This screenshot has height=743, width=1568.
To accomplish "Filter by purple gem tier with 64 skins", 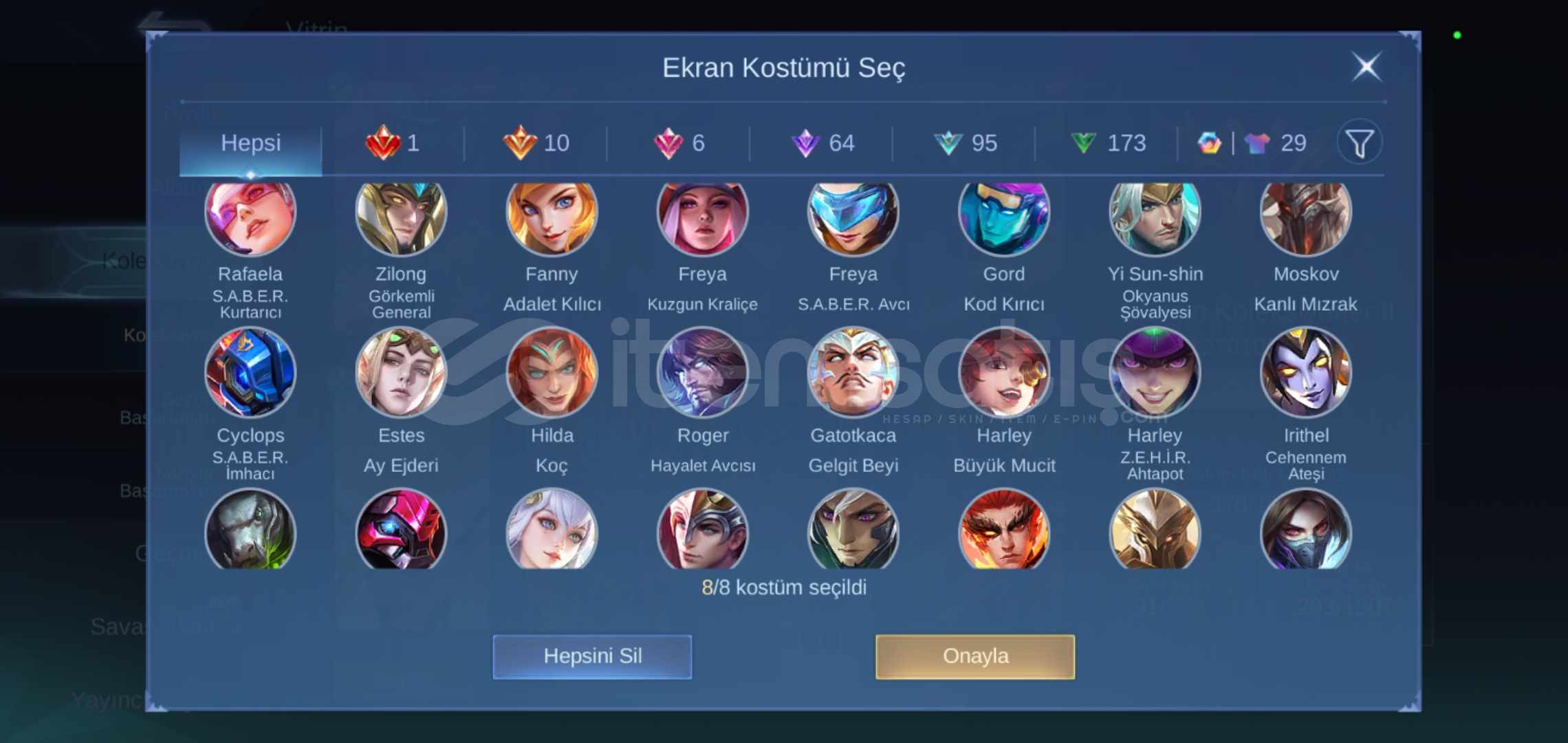I will point(823,143).
